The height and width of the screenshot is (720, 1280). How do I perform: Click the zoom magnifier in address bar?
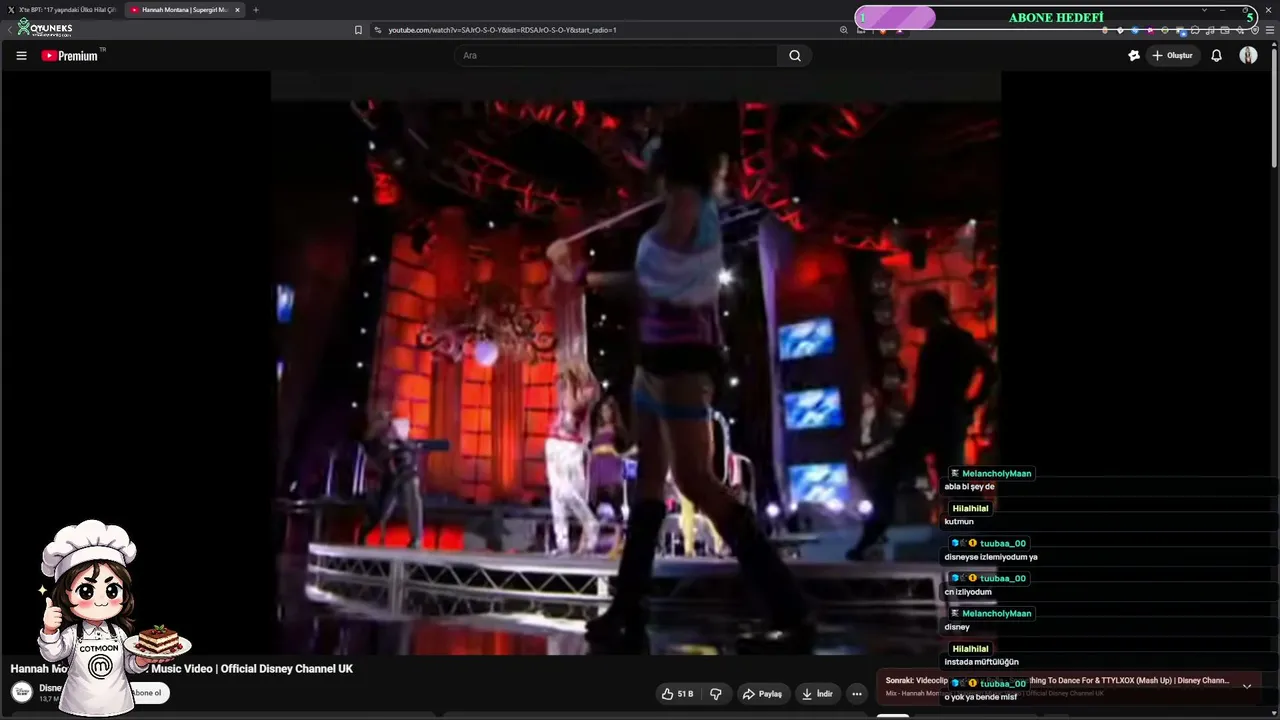(x=844, y=30)
